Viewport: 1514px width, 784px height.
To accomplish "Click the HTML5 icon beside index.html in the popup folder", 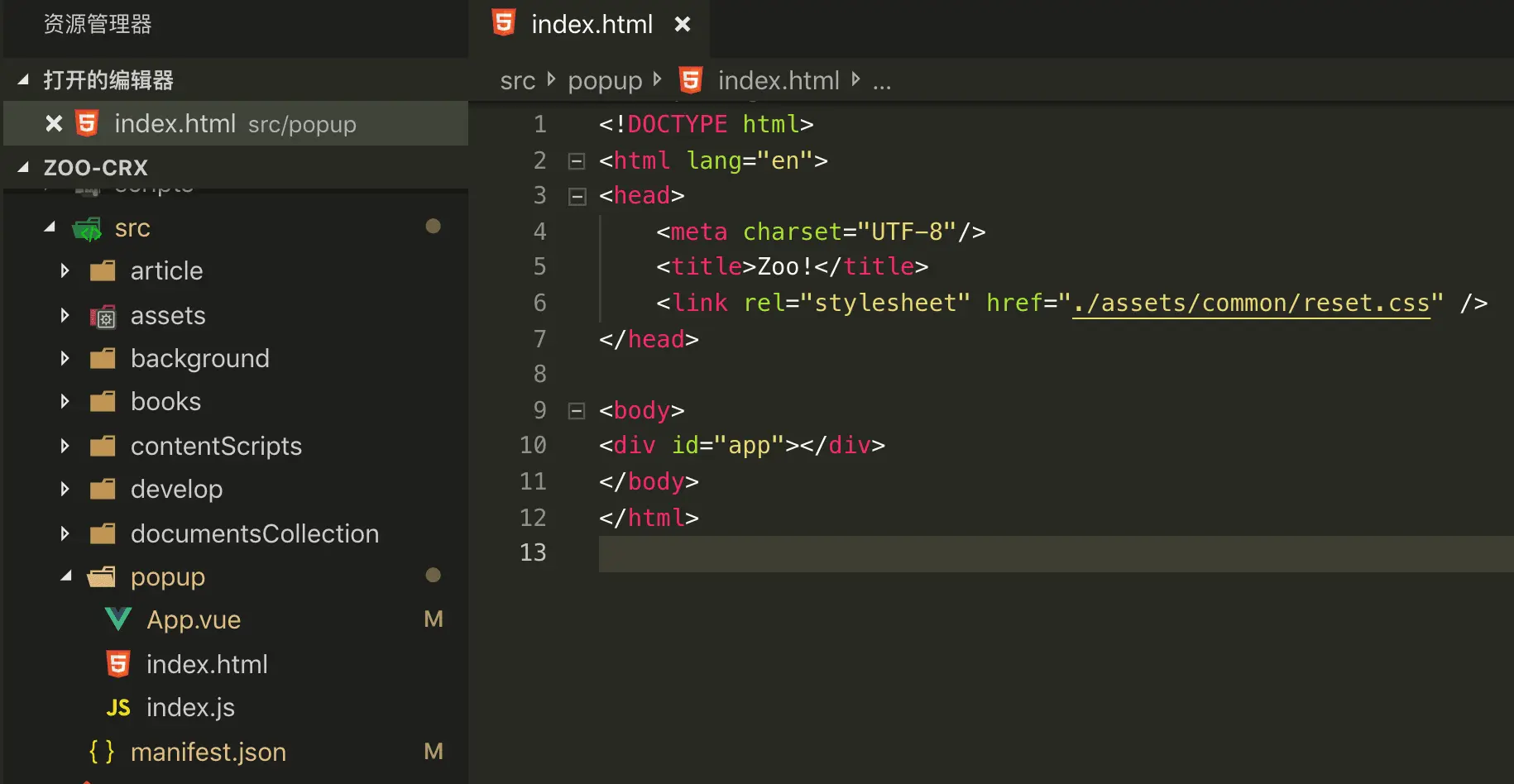I will [x=118, y=664].
